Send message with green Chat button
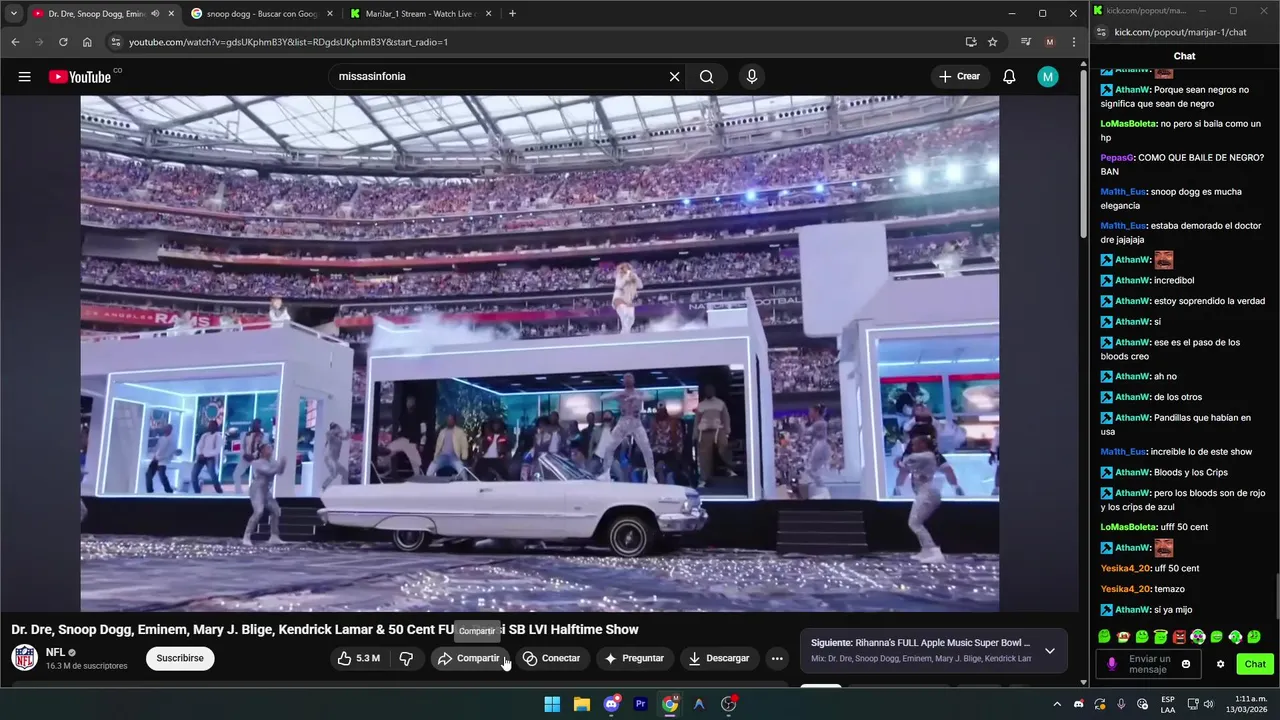This screenshot has height=720, width=1280. pos(1255,664)
